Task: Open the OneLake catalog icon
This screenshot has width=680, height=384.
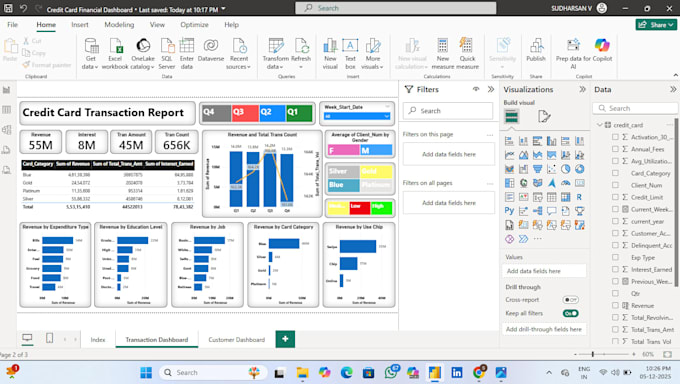Action: point(143,53)
